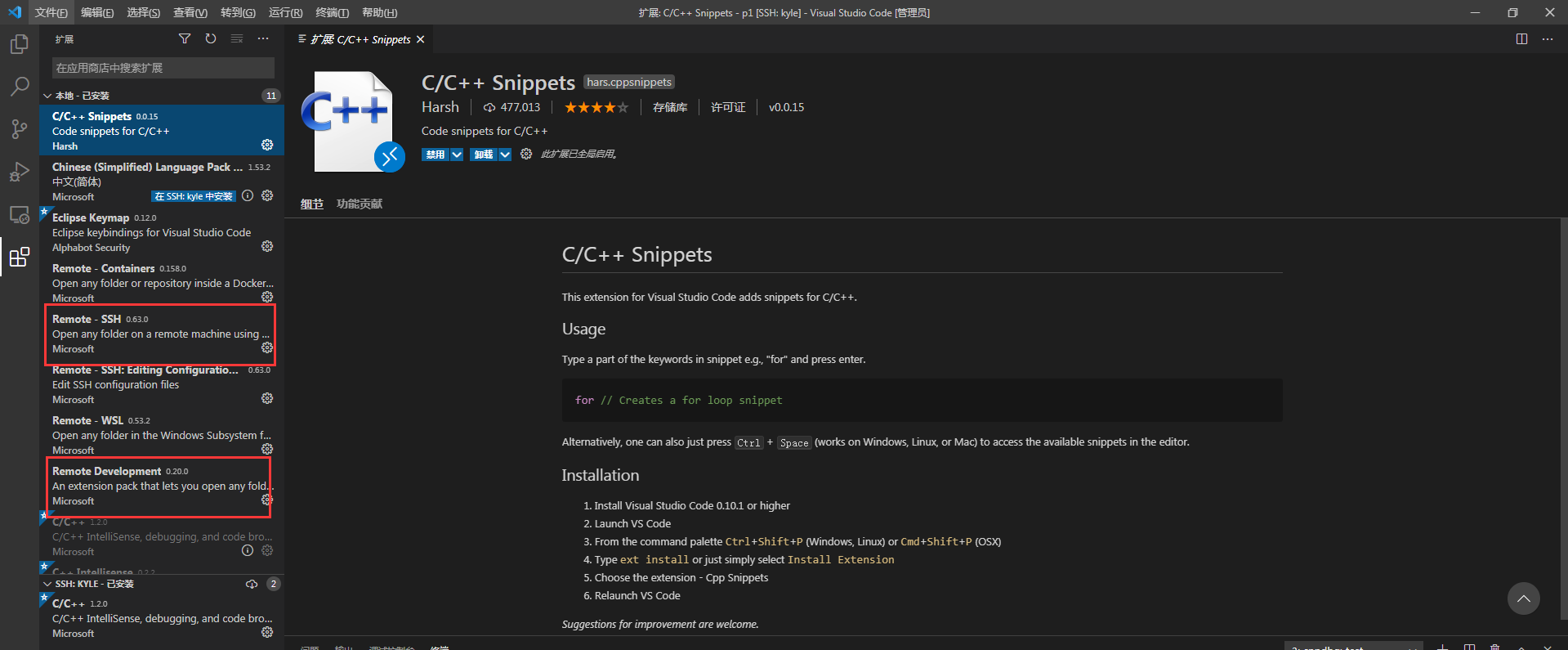
Task: Open manage gear on extension detail page
Action: coord(526,154)
